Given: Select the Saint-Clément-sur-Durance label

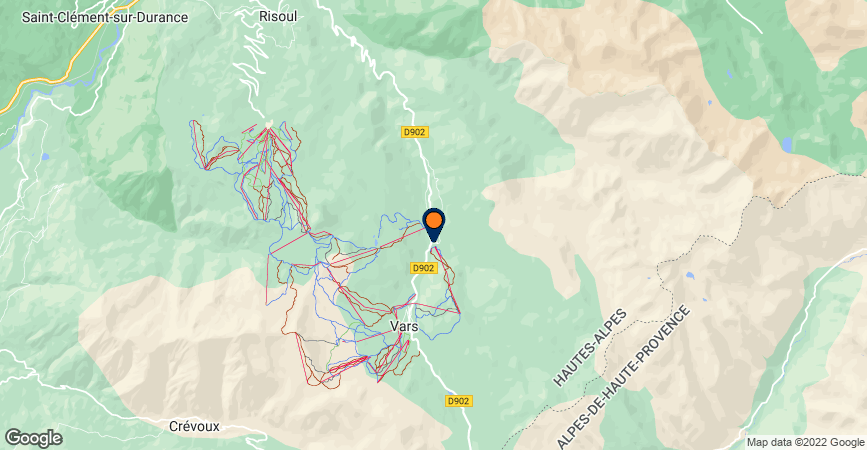Looking at the screenshot, I should click(105, 17).
